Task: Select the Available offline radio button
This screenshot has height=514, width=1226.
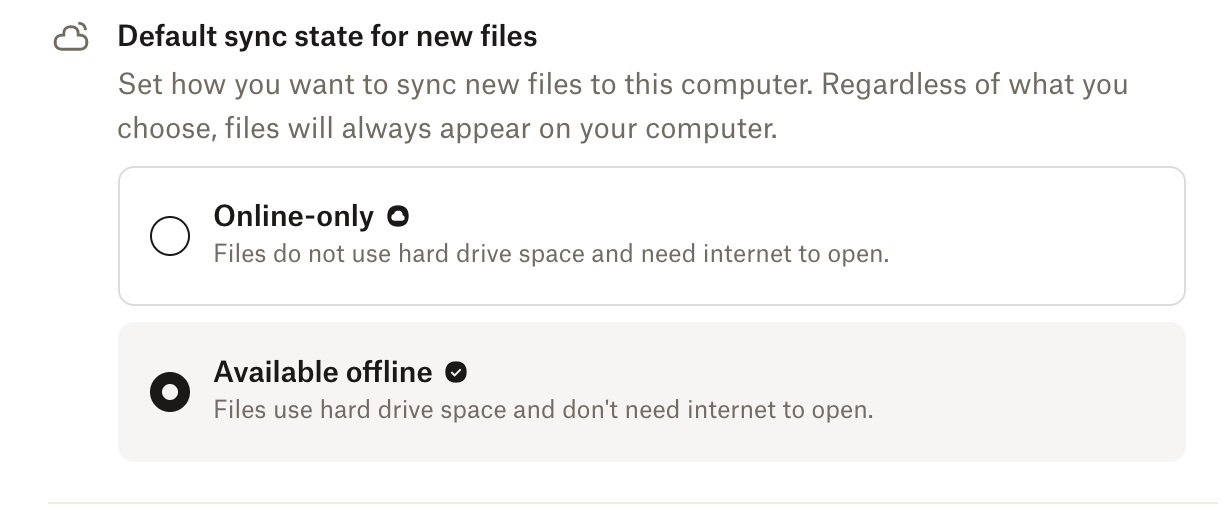Action: click(170, 392)
